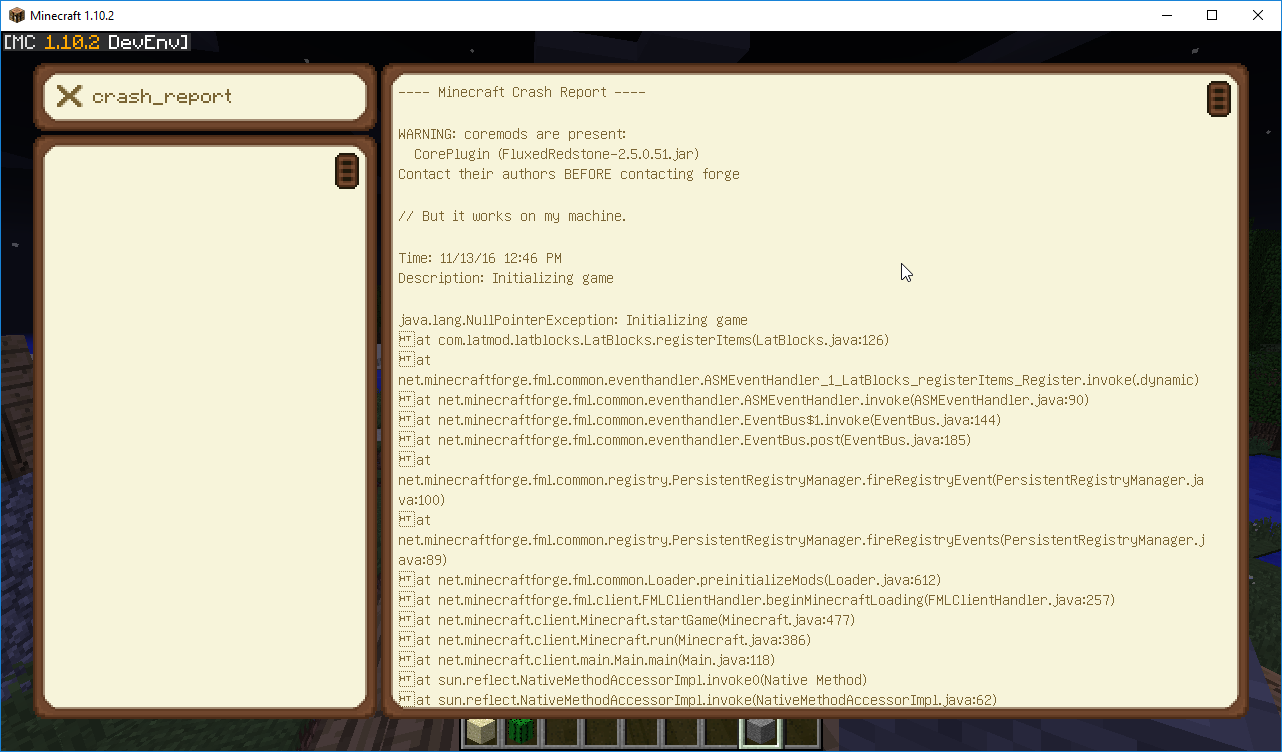Click the tab glyph before Minecraft.startGame line
The width and height of the screenshot is (1282, 752).
tap(406, 620)
